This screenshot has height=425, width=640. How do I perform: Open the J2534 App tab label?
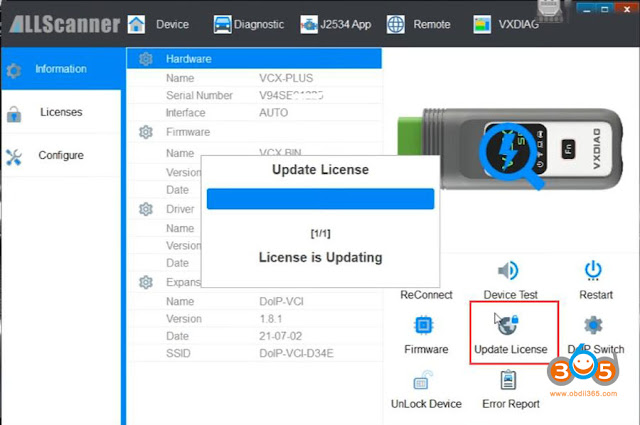pos(345,24)
